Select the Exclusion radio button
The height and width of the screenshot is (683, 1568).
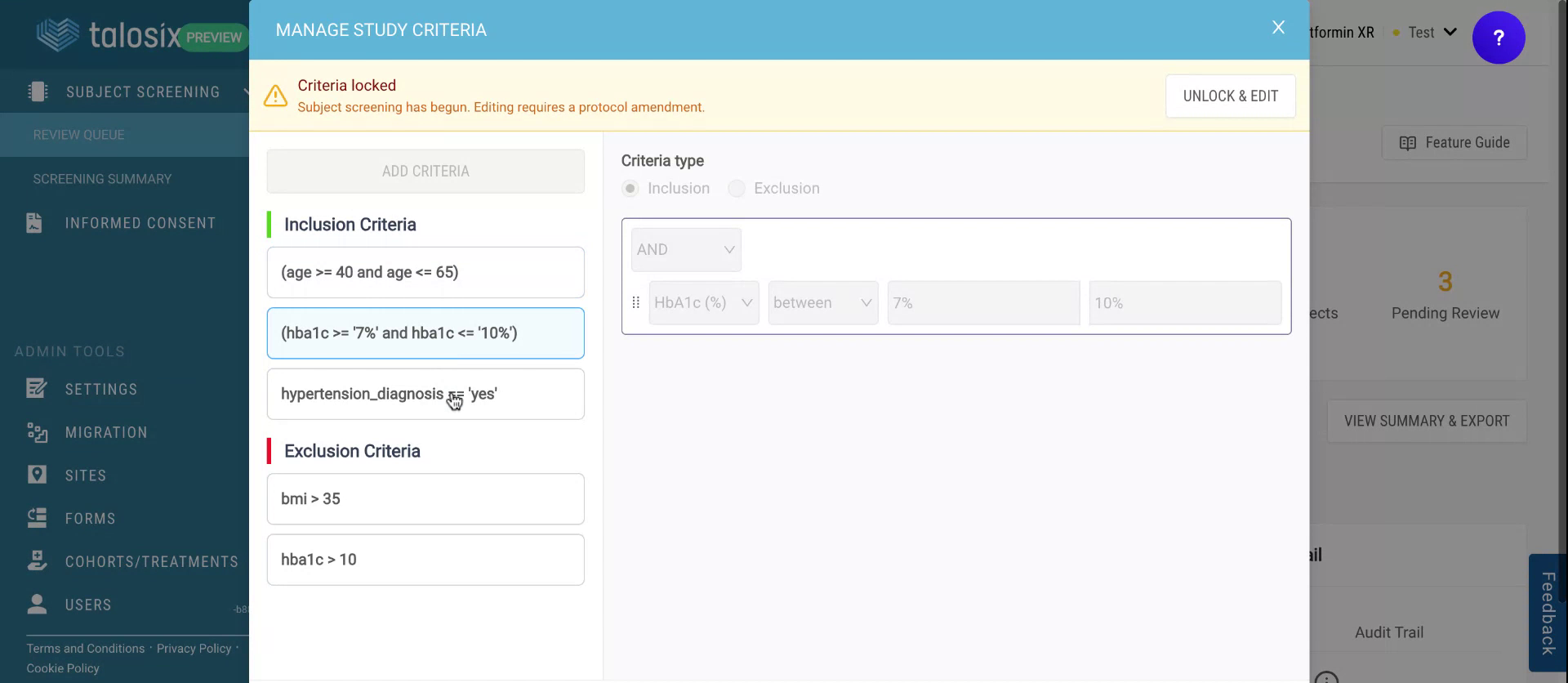point(736,189)
